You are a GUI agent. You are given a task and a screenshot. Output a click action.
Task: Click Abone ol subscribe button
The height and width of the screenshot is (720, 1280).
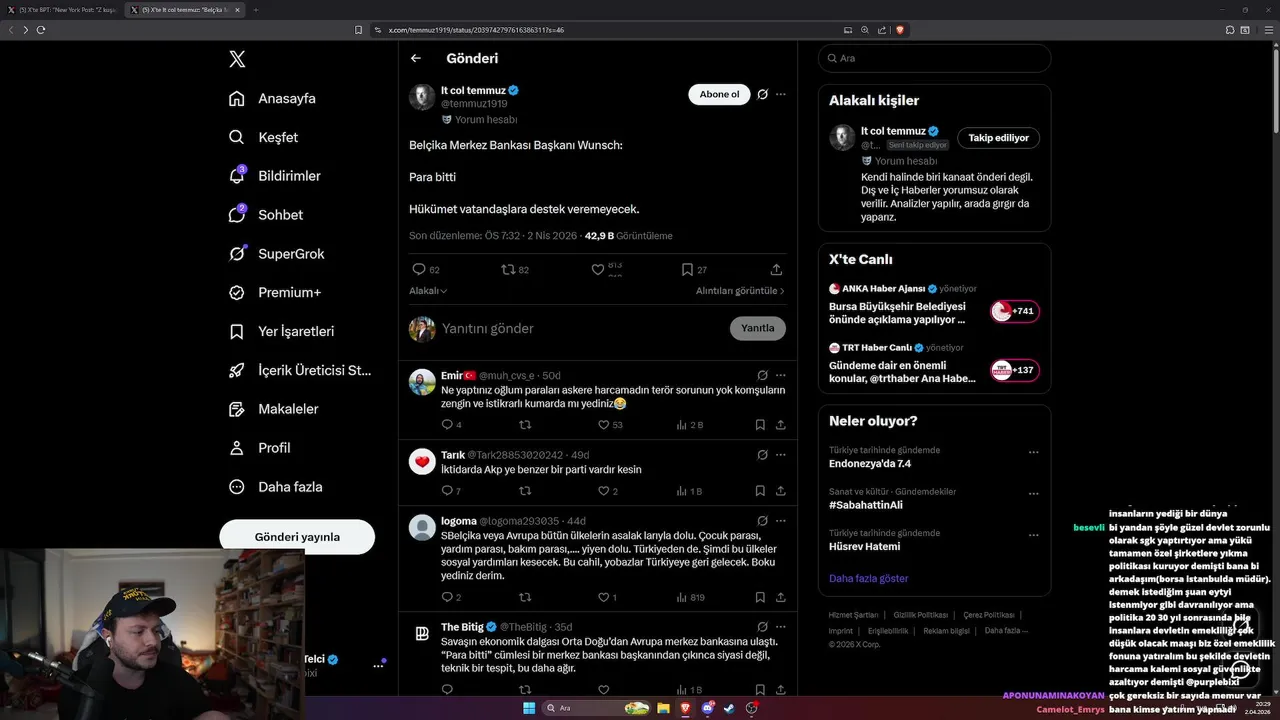[x=719, y=94]
